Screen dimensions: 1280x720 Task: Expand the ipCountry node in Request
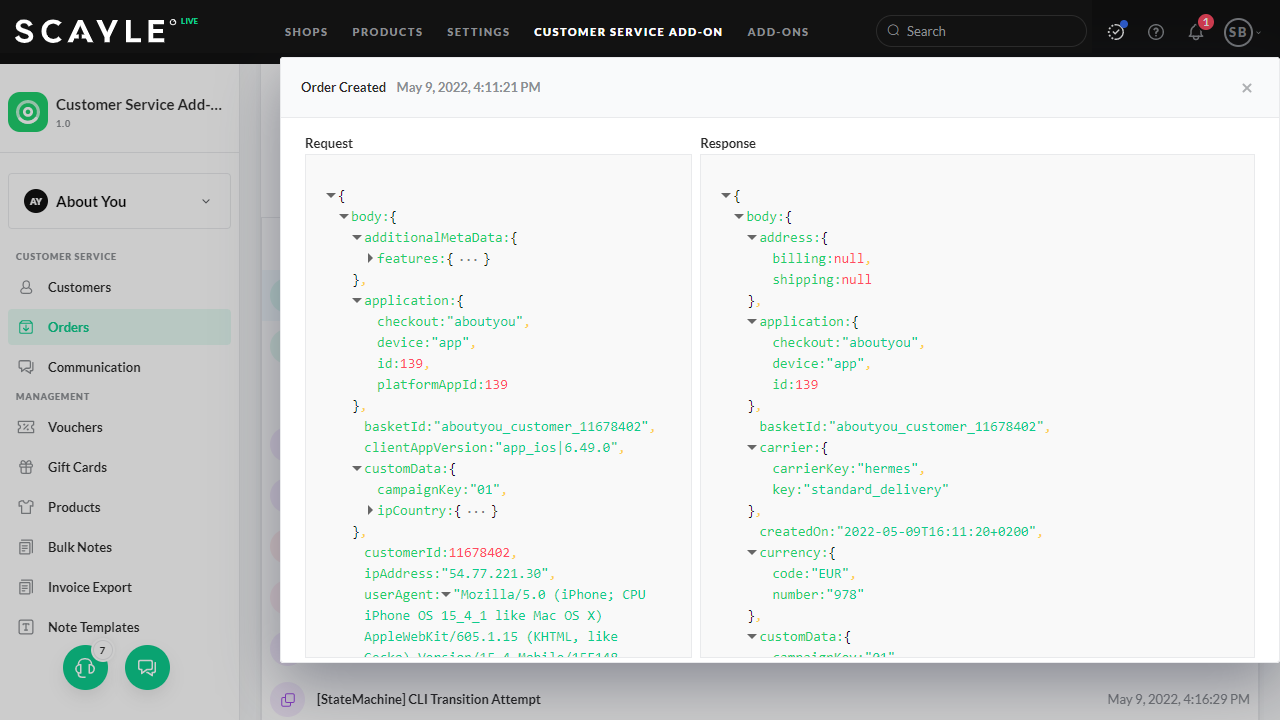pos(370,510)
